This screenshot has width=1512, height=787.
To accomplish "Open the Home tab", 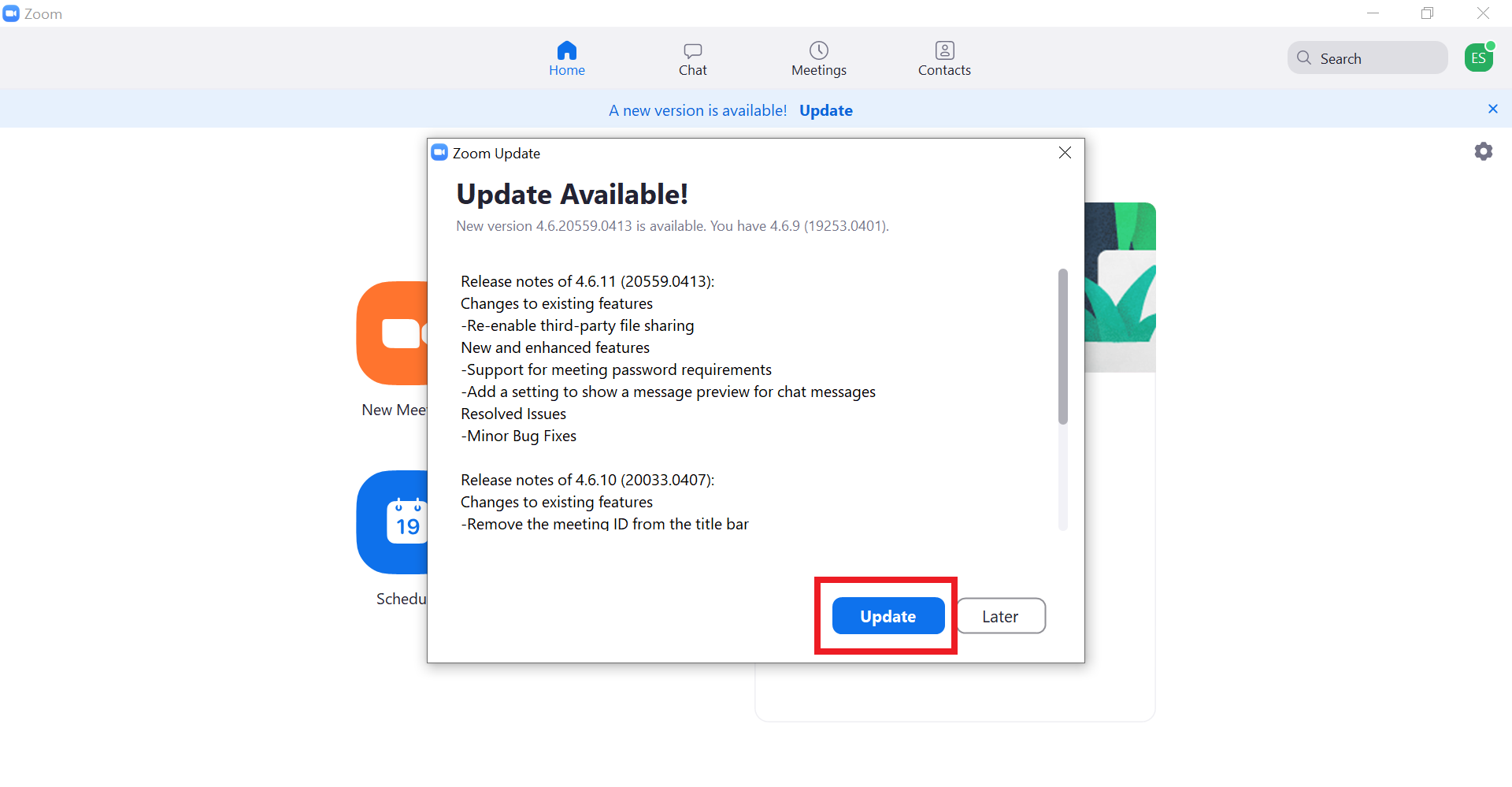I will point(567,59).
